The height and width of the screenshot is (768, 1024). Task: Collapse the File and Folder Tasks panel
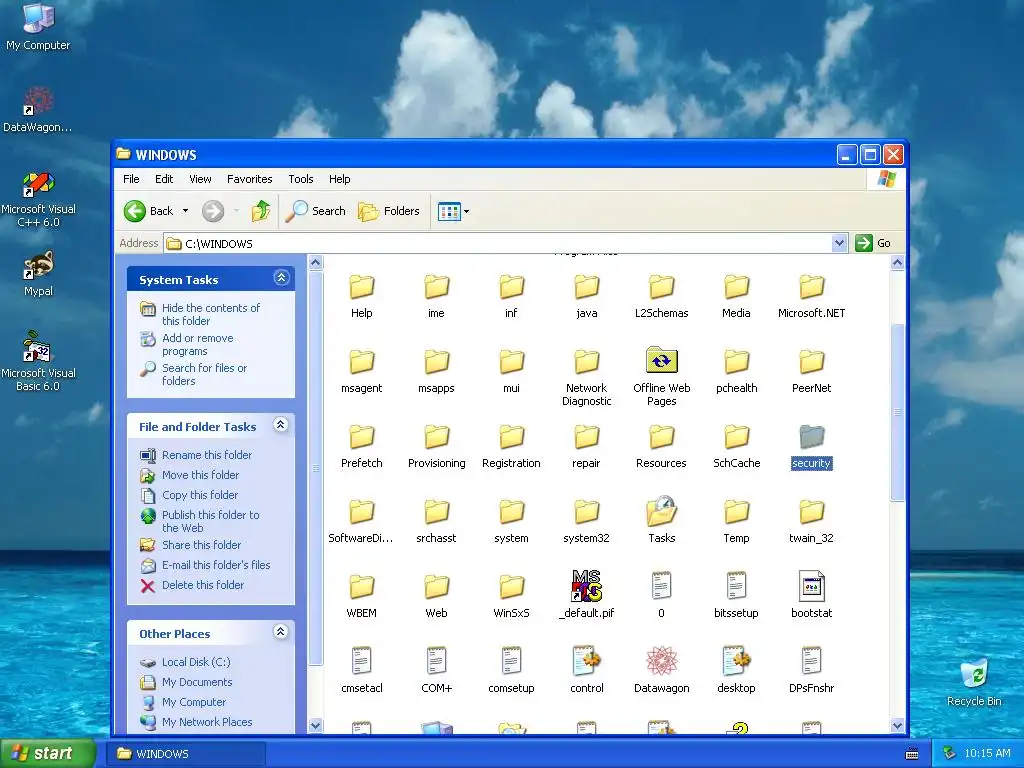coord(281,425)
